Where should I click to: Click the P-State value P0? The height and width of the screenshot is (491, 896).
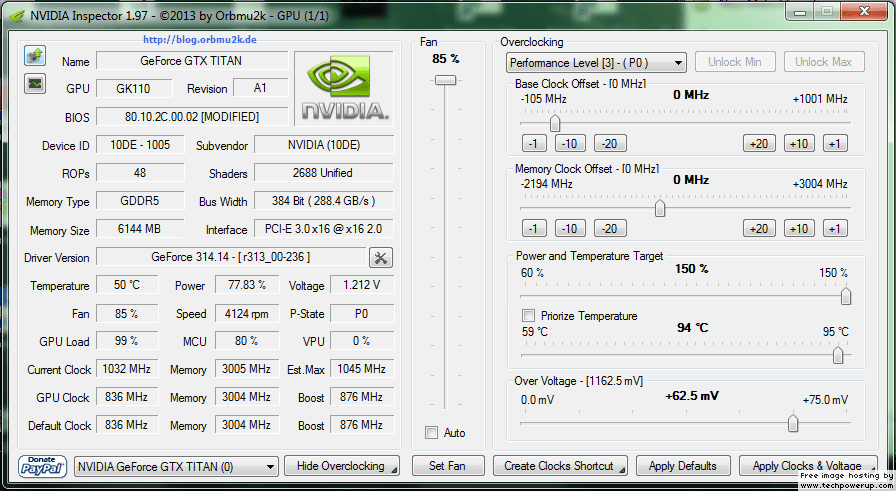(x=362, y=313)
